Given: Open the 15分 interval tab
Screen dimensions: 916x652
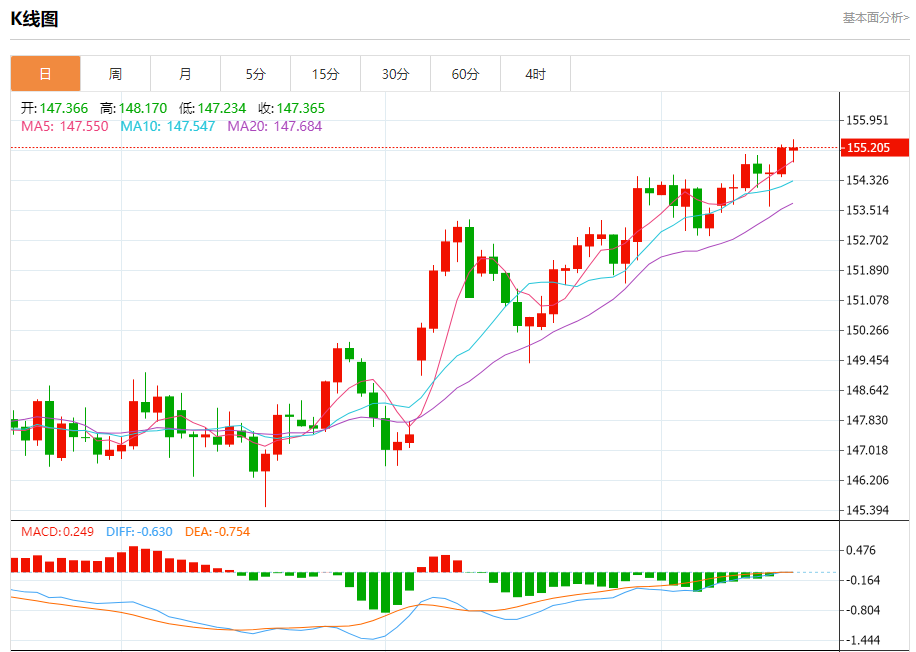Looking at the screenshot, I should [326, 74].
